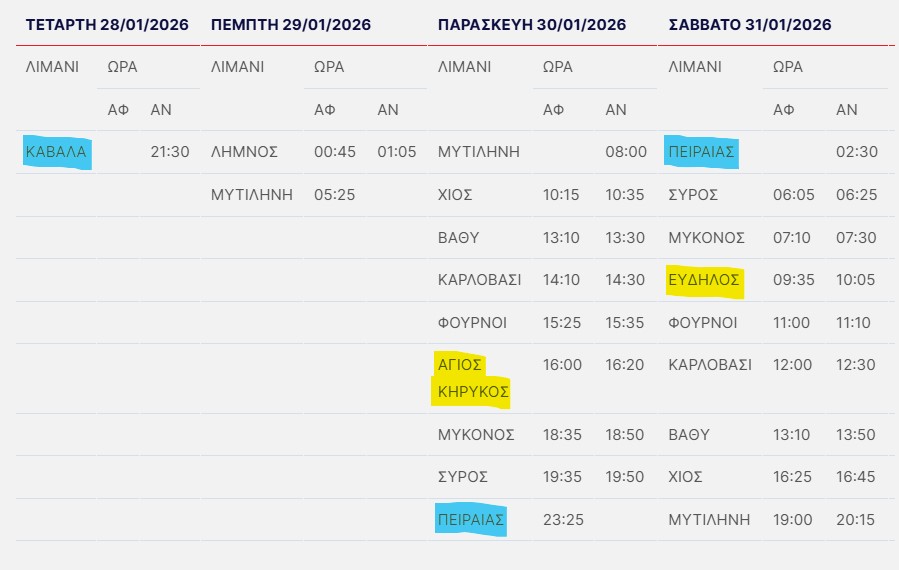The height and width of the screenshot is (570, 899).
Task: Select the 23:25 arrival time at ΠΕΙΡΑΙΑΣ
Action: pos(563,520)
